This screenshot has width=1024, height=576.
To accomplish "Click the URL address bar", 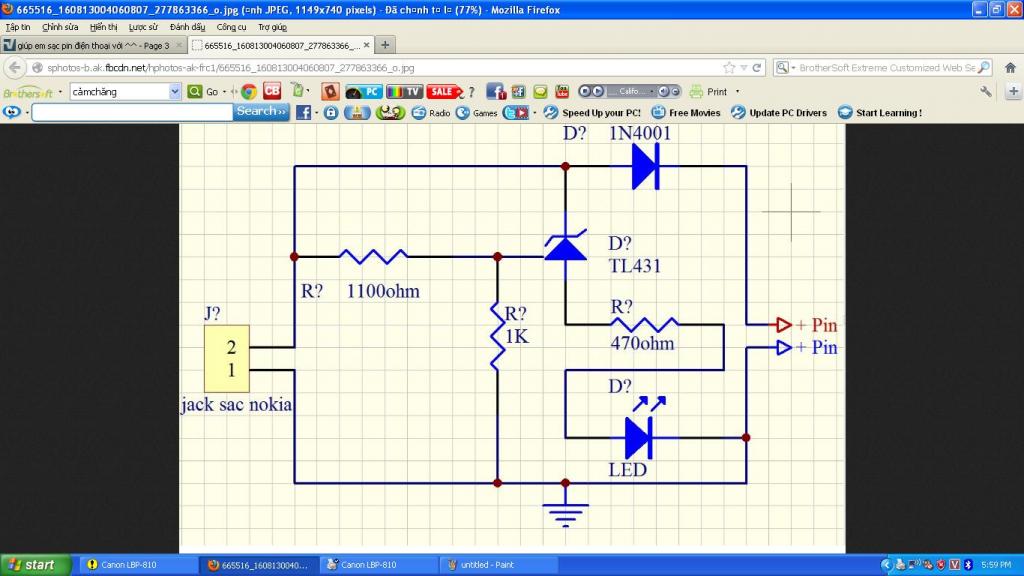I will coord(383,68).
